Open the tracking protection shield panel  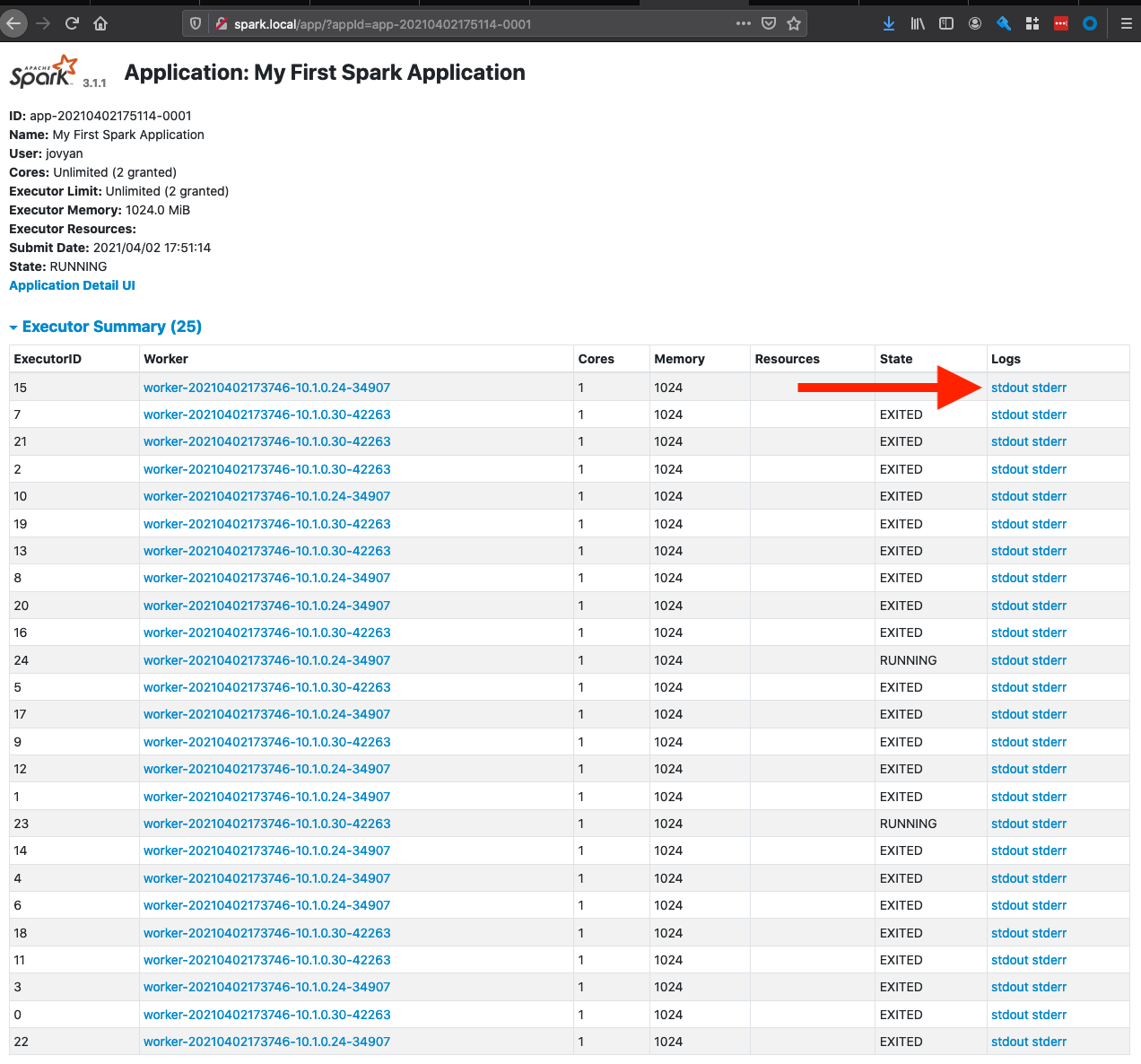pyautogui.click(x=194, y=23)
